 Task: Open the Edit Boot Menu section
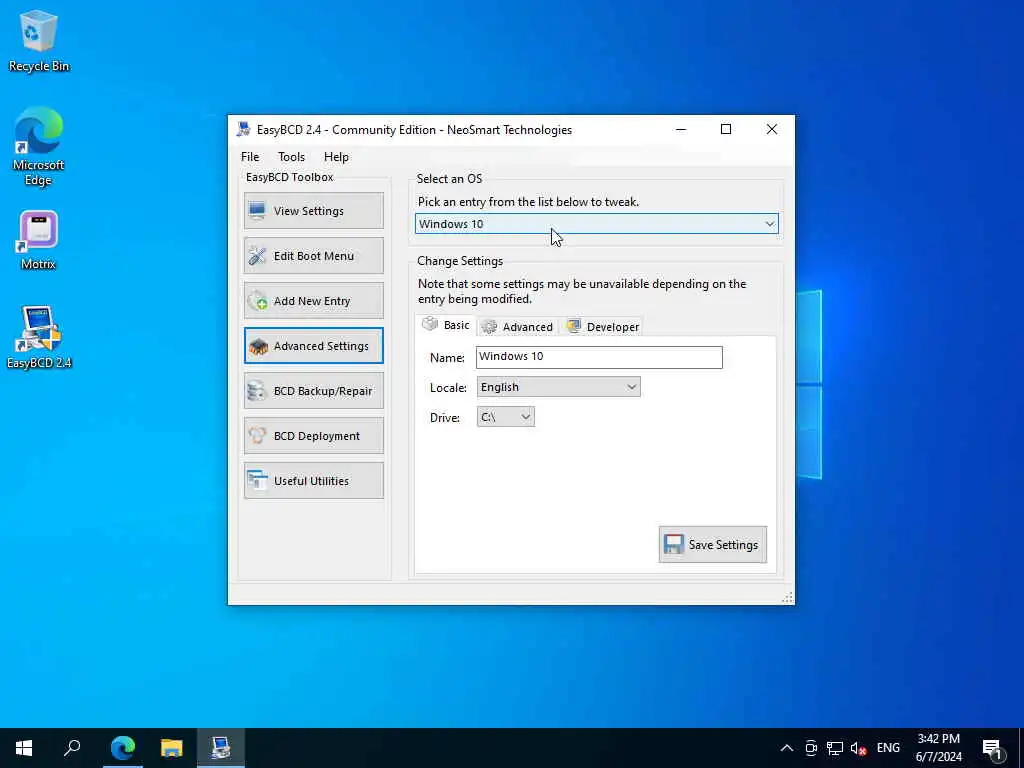(313, 255)
